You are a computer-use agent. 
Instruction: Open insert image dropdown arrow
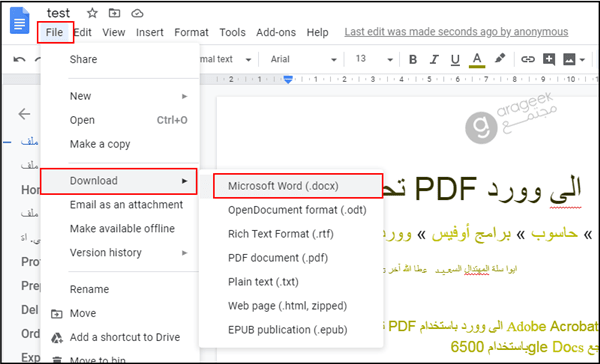pyautogui.click(x=582, y=60)
